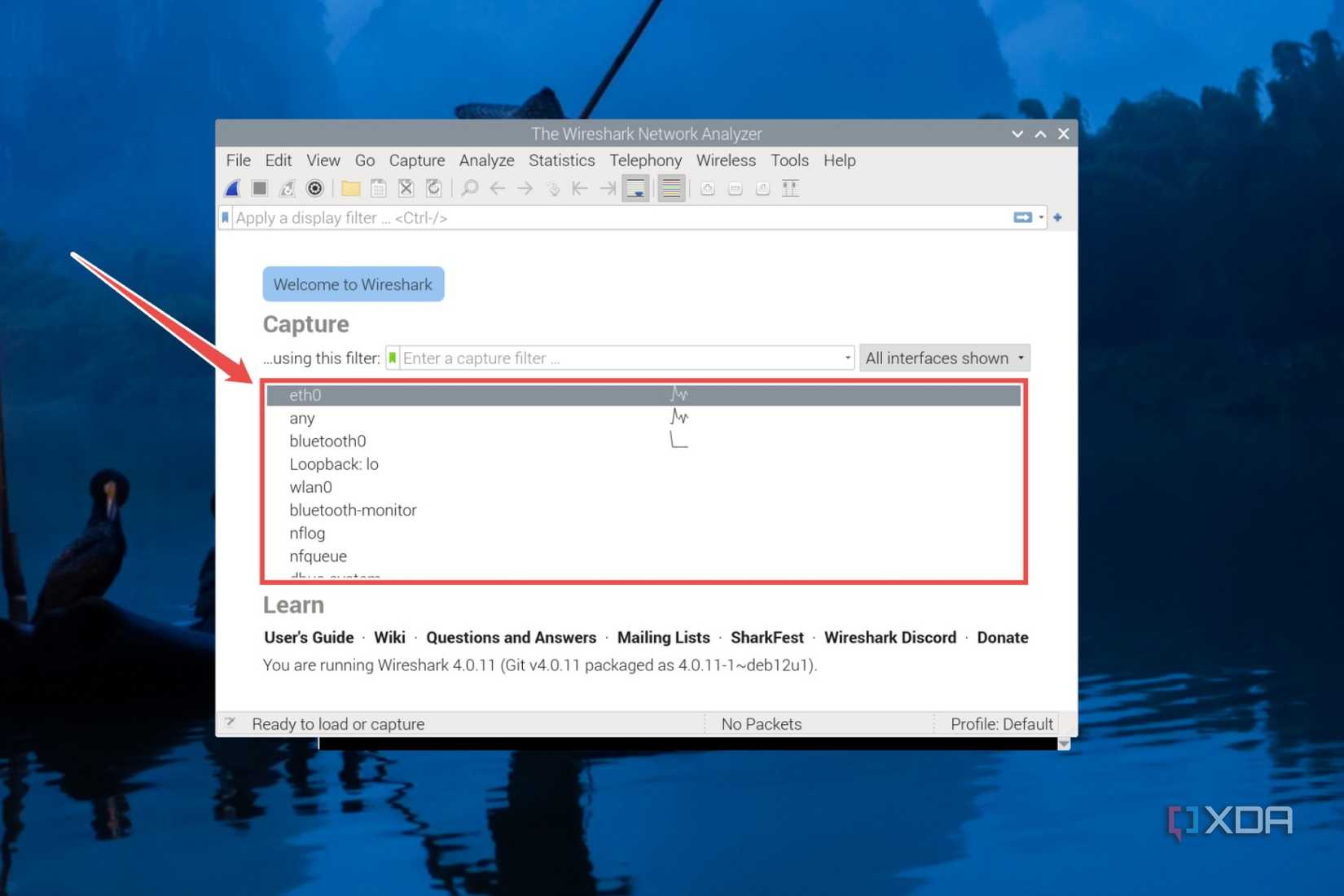Open the Statistics menu
This screenshot has width=1344, height=896.
click(x=562, y=160)
